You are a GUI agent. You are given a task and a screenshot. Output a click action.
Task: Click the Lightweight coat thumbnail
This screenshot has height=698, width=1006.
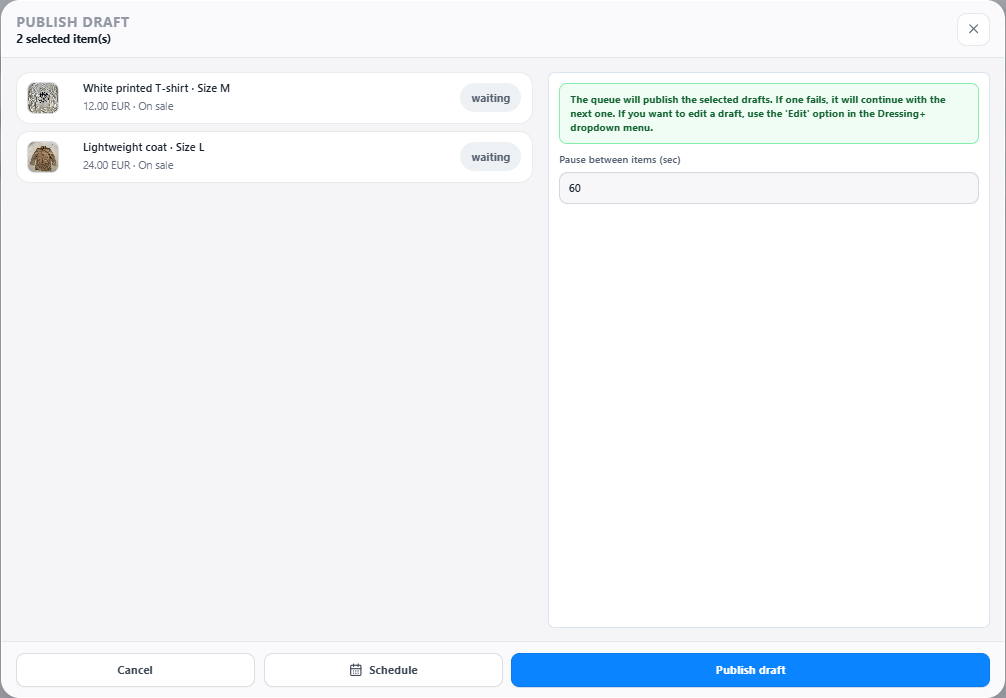43,157
